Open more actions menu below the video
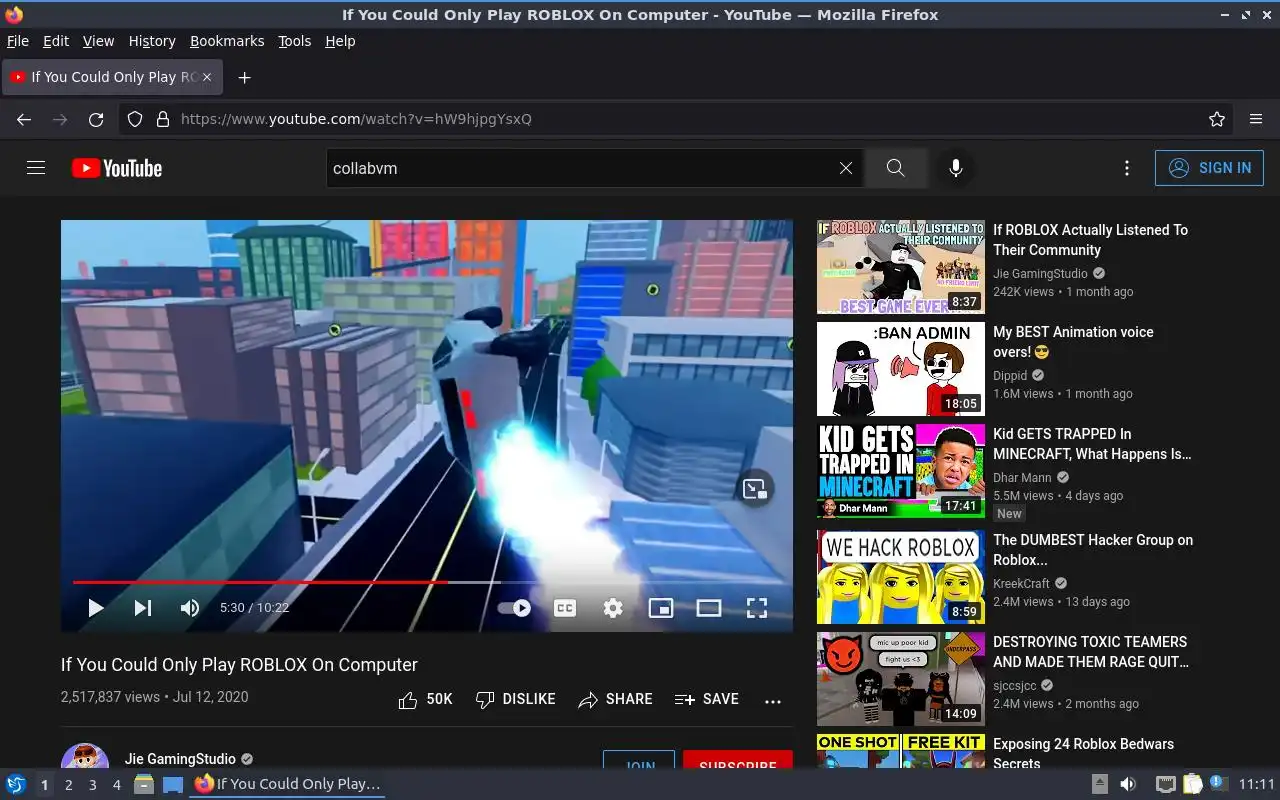This screenshot has width=1280, height=800. tap(773, 701)
